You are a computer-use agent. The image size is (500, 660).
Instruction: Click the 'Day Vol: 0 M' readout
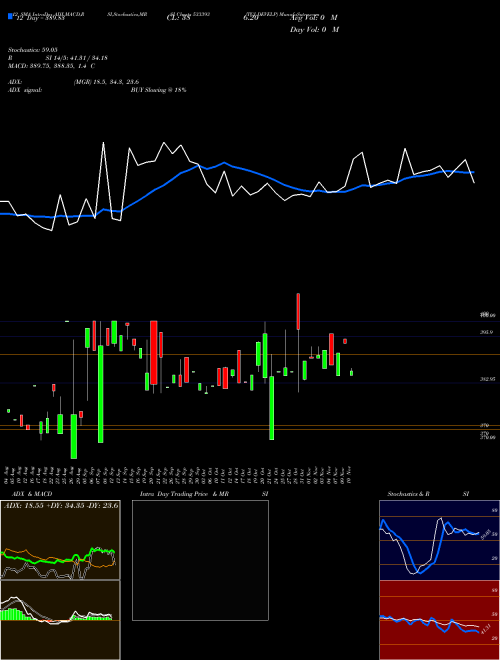click(x=314, y=29)
